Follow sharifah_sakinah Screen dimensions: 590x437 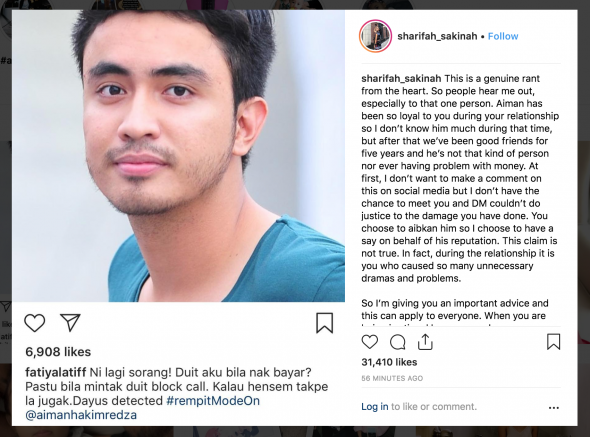point(503,36)
